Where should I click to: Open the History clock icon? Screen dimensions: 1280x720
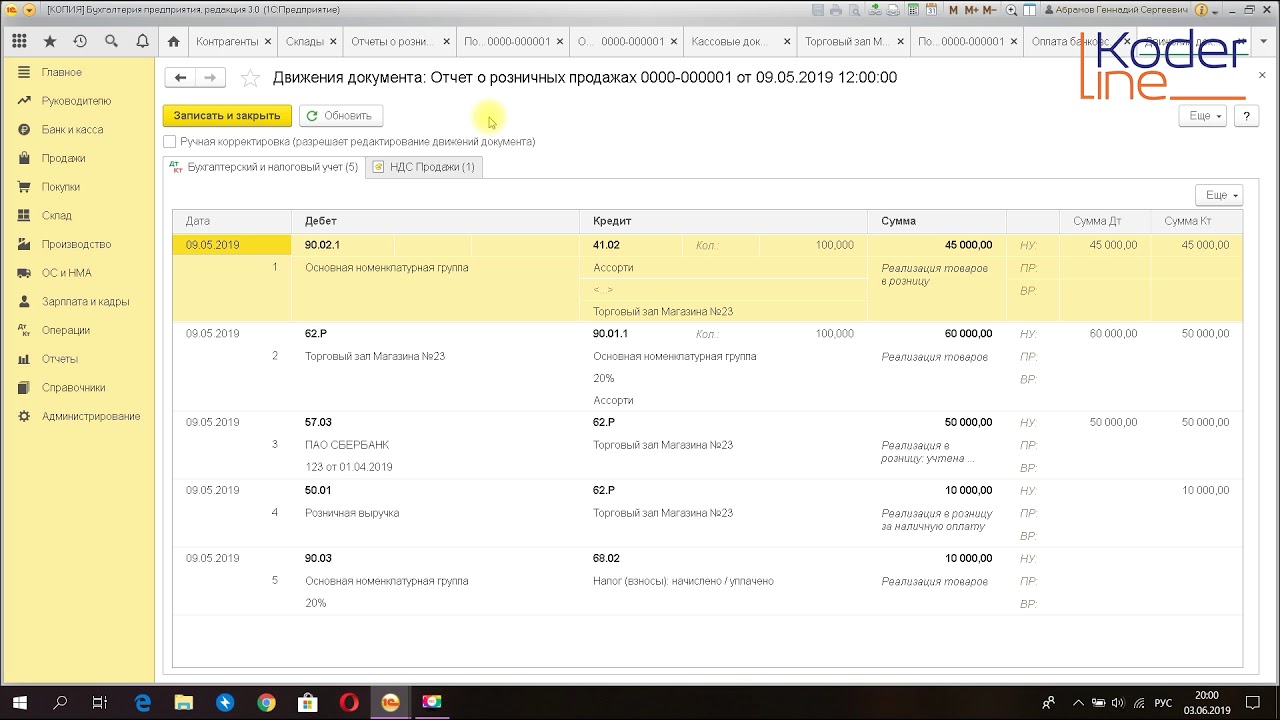(x=80, y=42)
